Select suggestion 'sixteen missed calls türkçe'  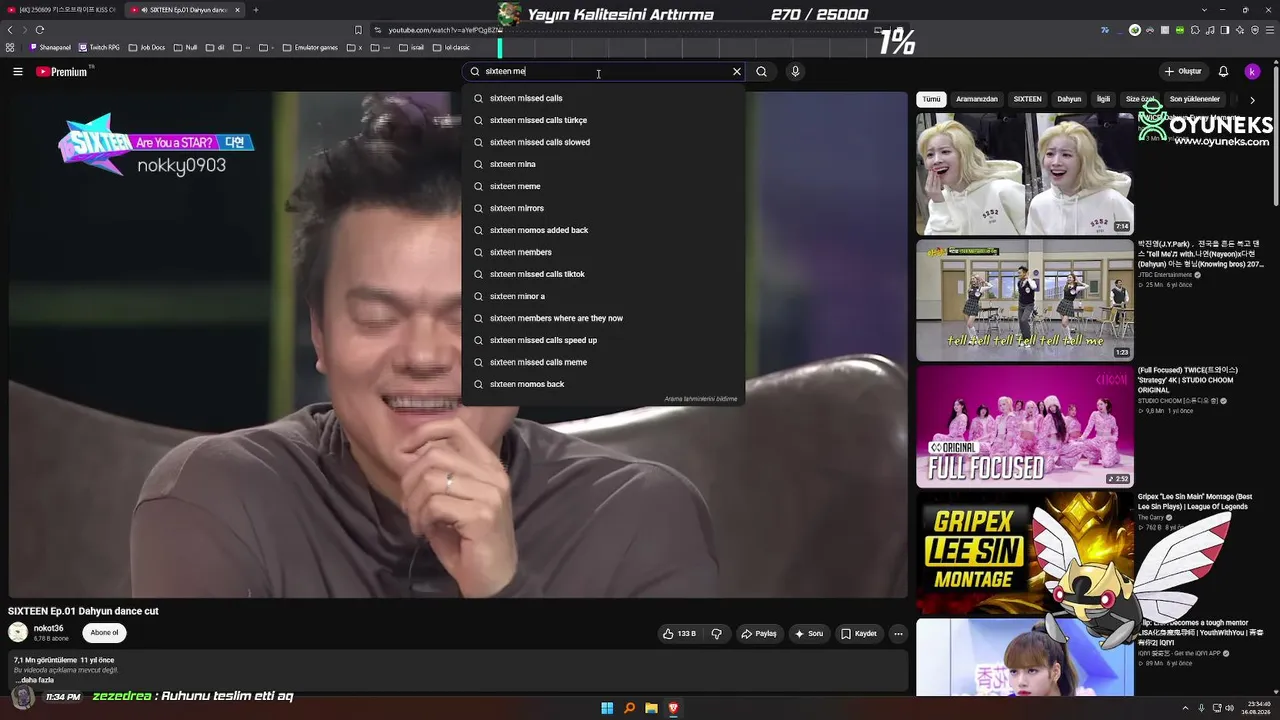pyautogui.click(x=603, y=120)
